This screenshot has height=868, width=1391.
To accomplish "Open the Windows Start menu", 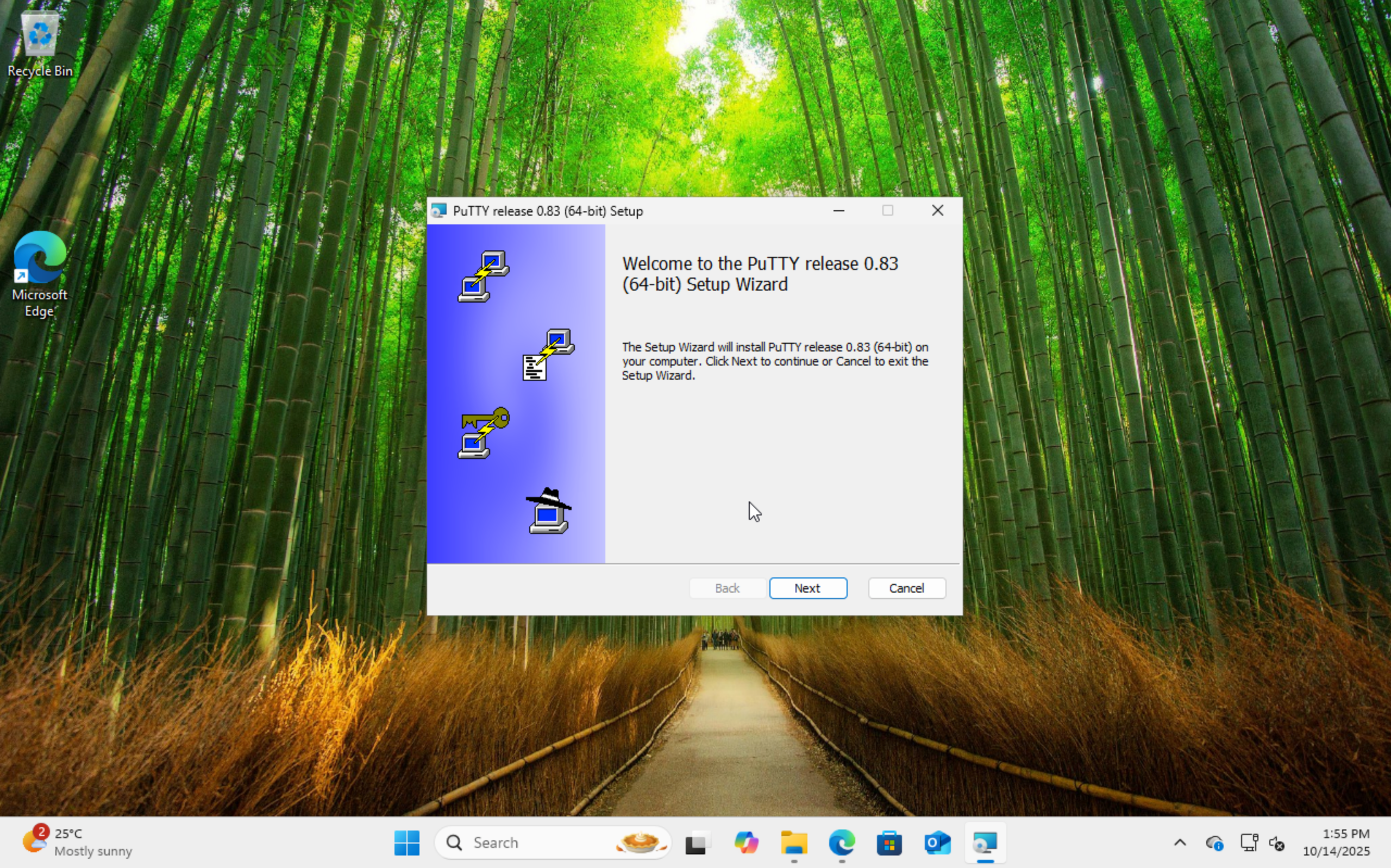I will click(x=406, y=842).
